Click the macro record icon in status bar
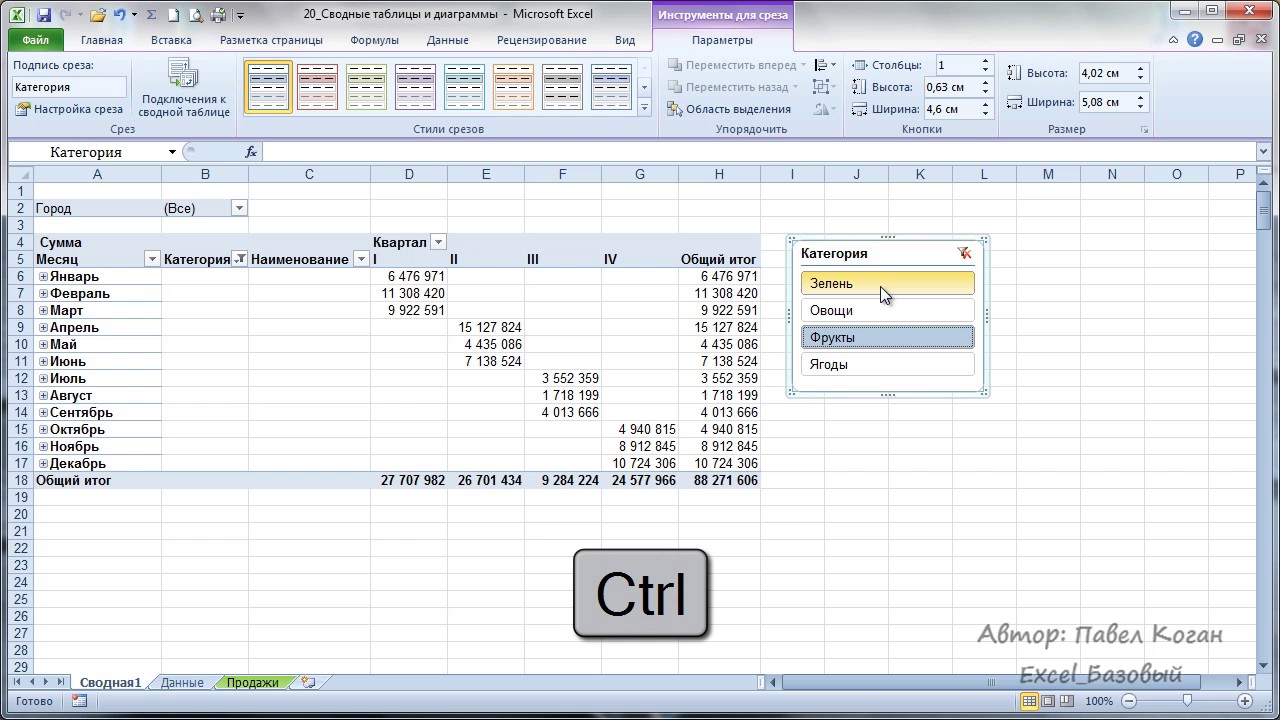 pyautogui.click(x=79, y=701)
